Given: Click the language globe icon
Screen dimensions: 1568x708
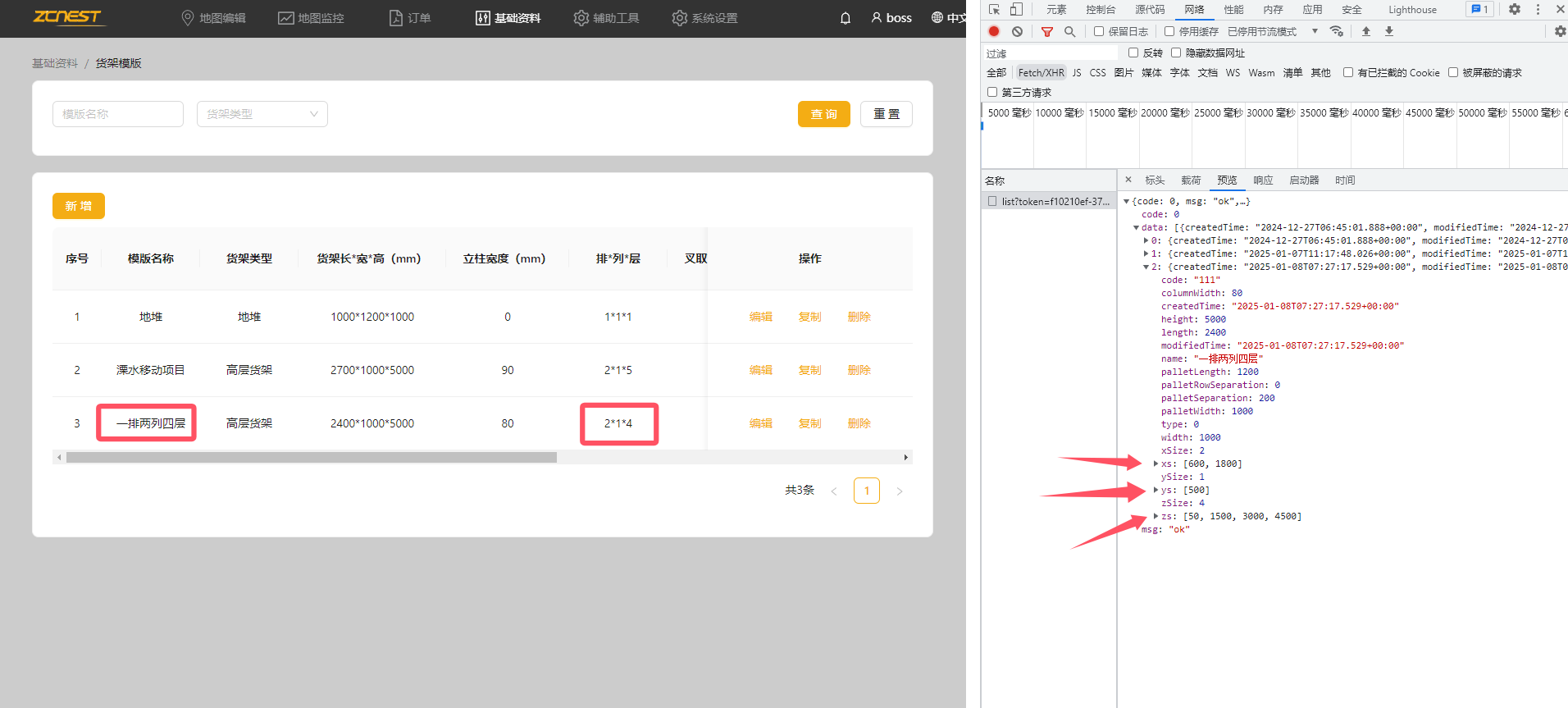Looking at the screenshot, I should tap(937, 17).
